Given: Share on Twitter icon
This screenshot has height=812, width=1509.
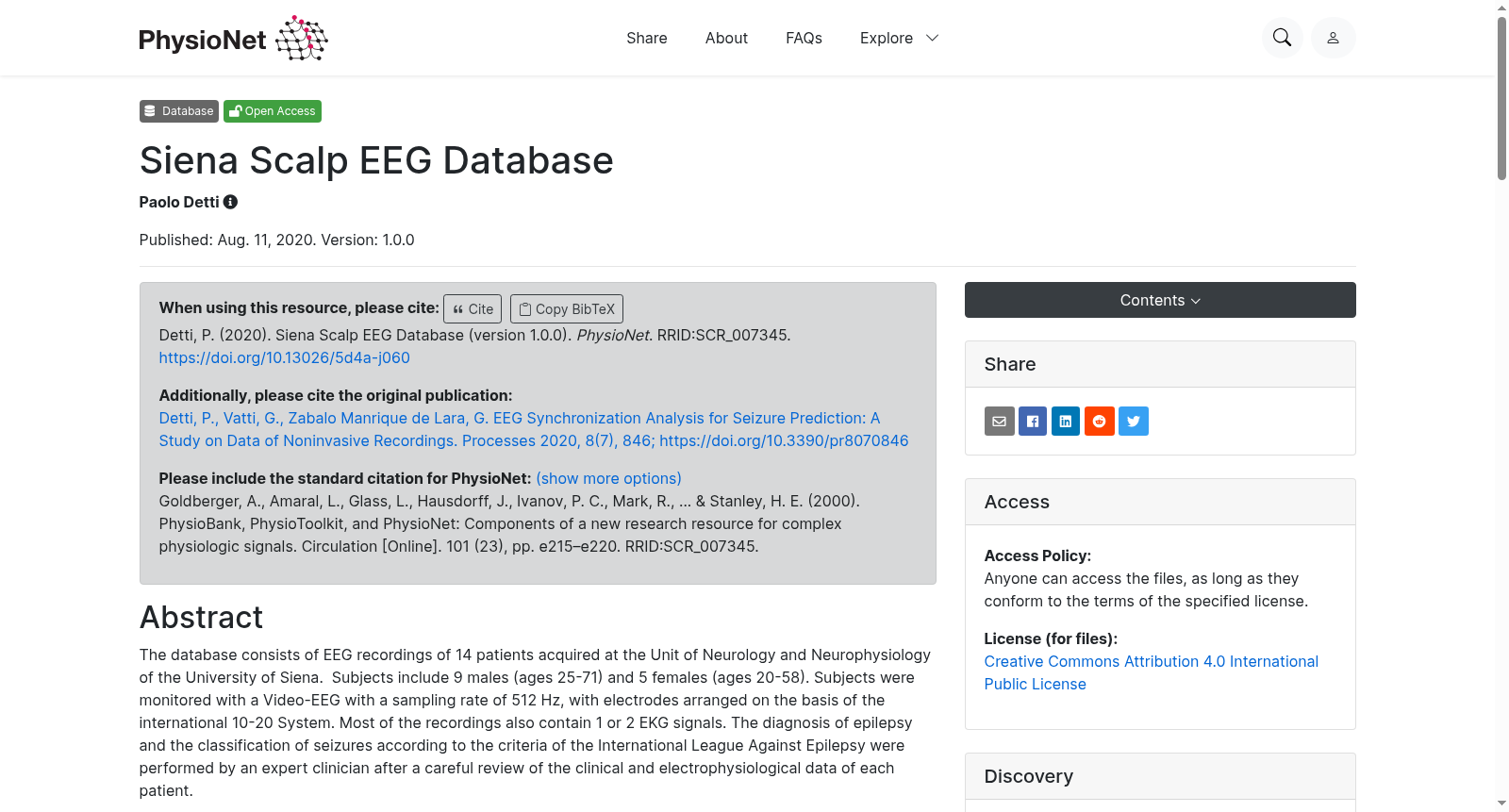Looking at the screenshot, I should (1134, 422).
